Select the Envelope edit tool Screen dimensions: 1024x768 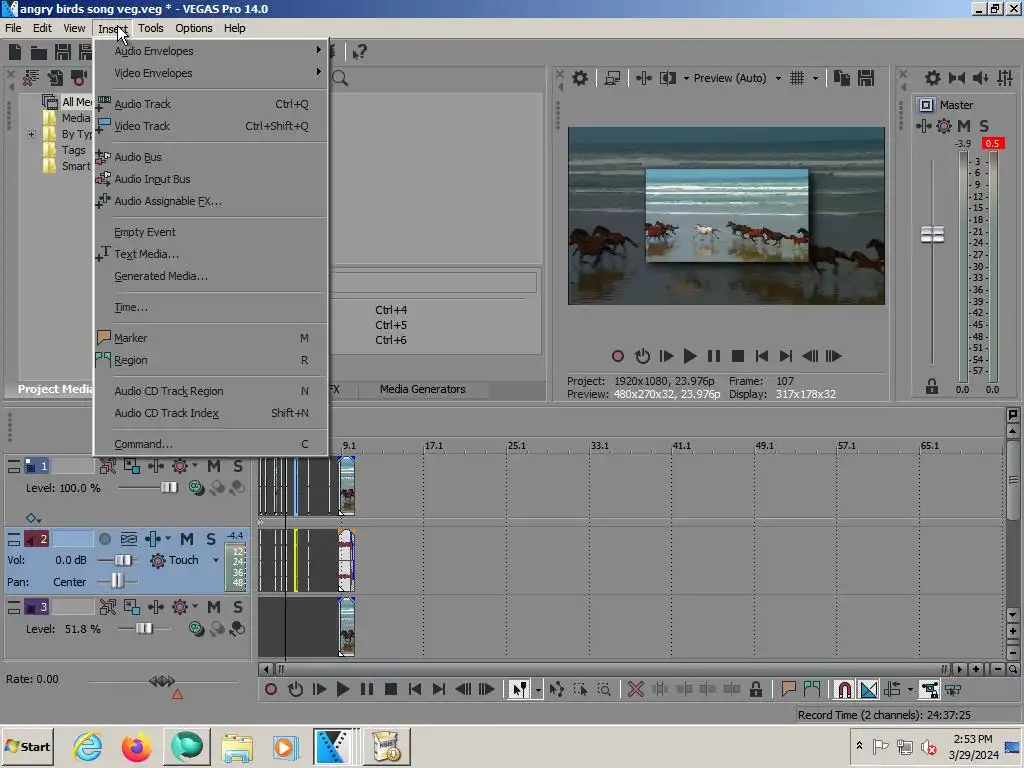(x=556, y=690)
